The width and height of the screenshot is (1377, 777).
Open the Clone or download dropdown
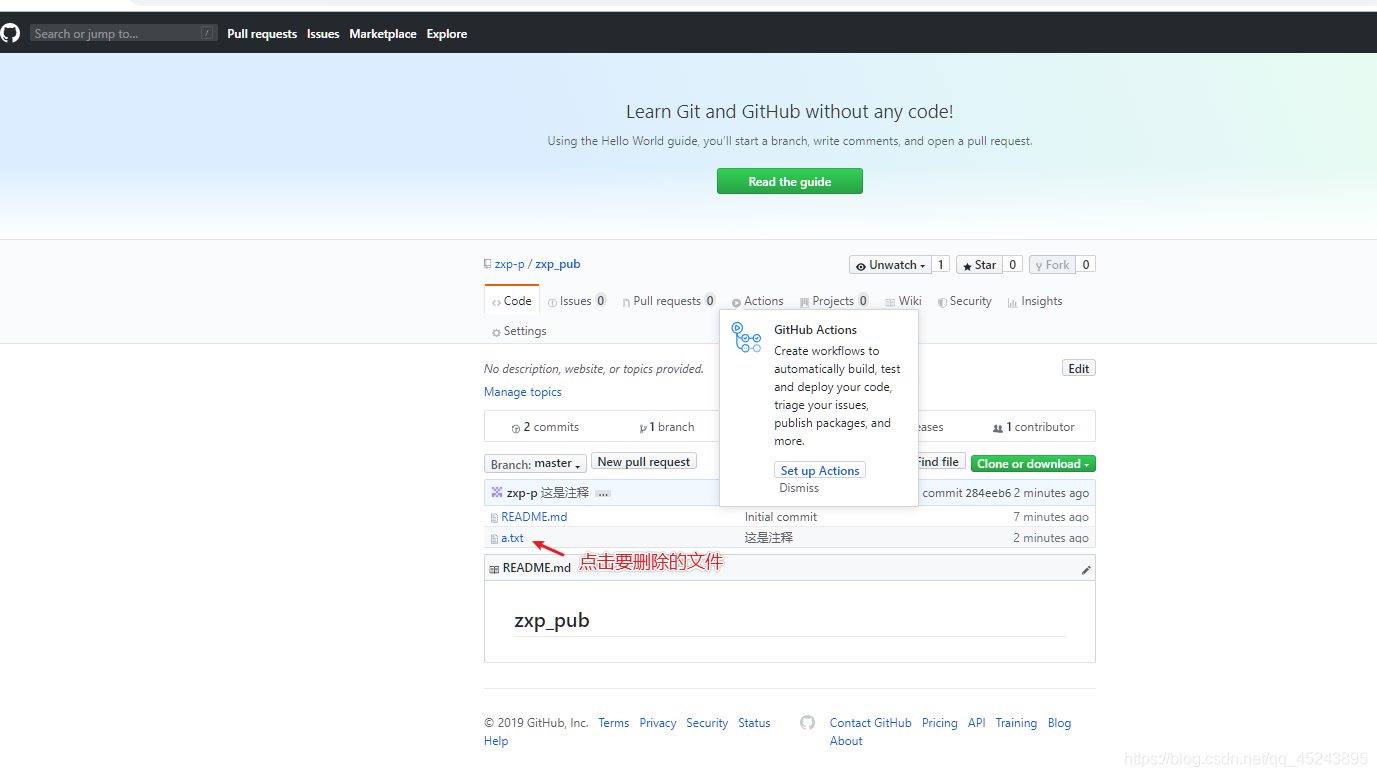1033,464
